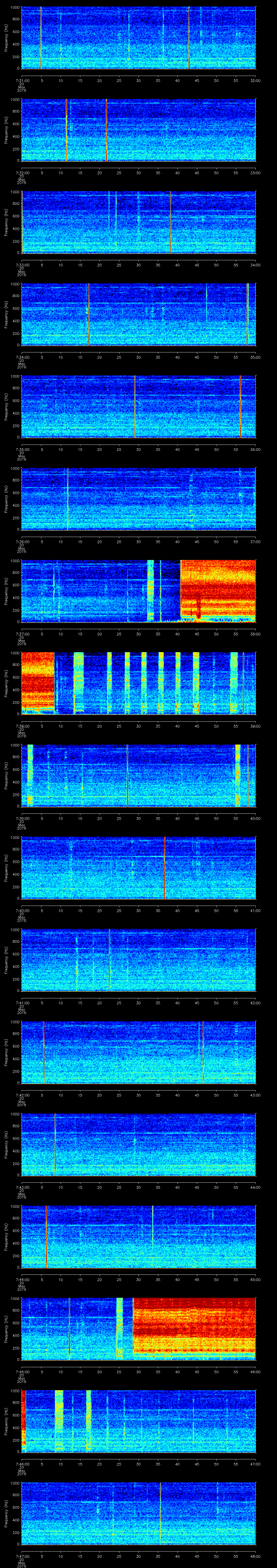Click the 44:00 end time label
The height and width of the screenshot is (1568, 277).
255,1187
